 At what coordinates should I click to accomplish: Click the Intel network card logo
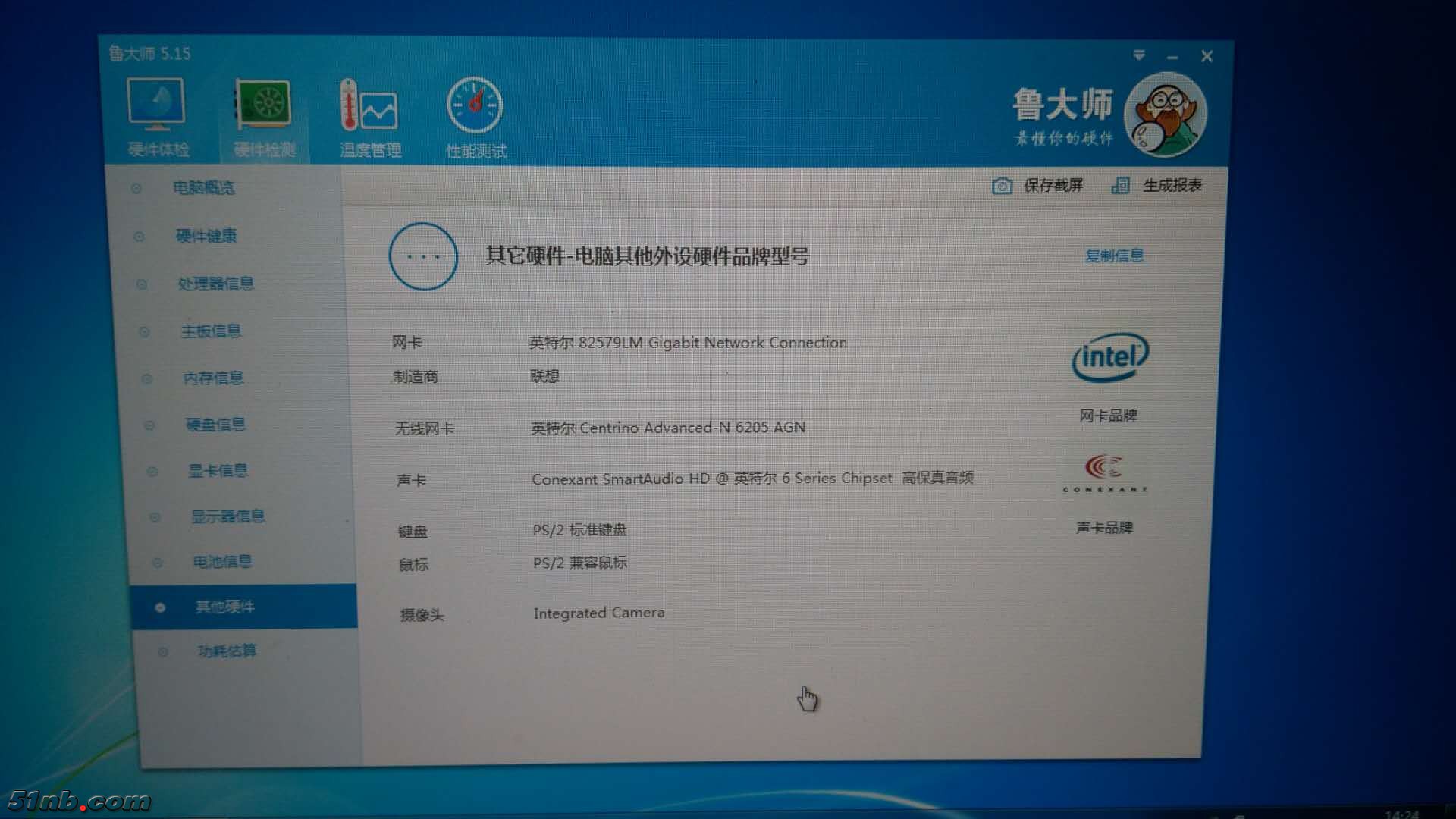pos(1109,357)
